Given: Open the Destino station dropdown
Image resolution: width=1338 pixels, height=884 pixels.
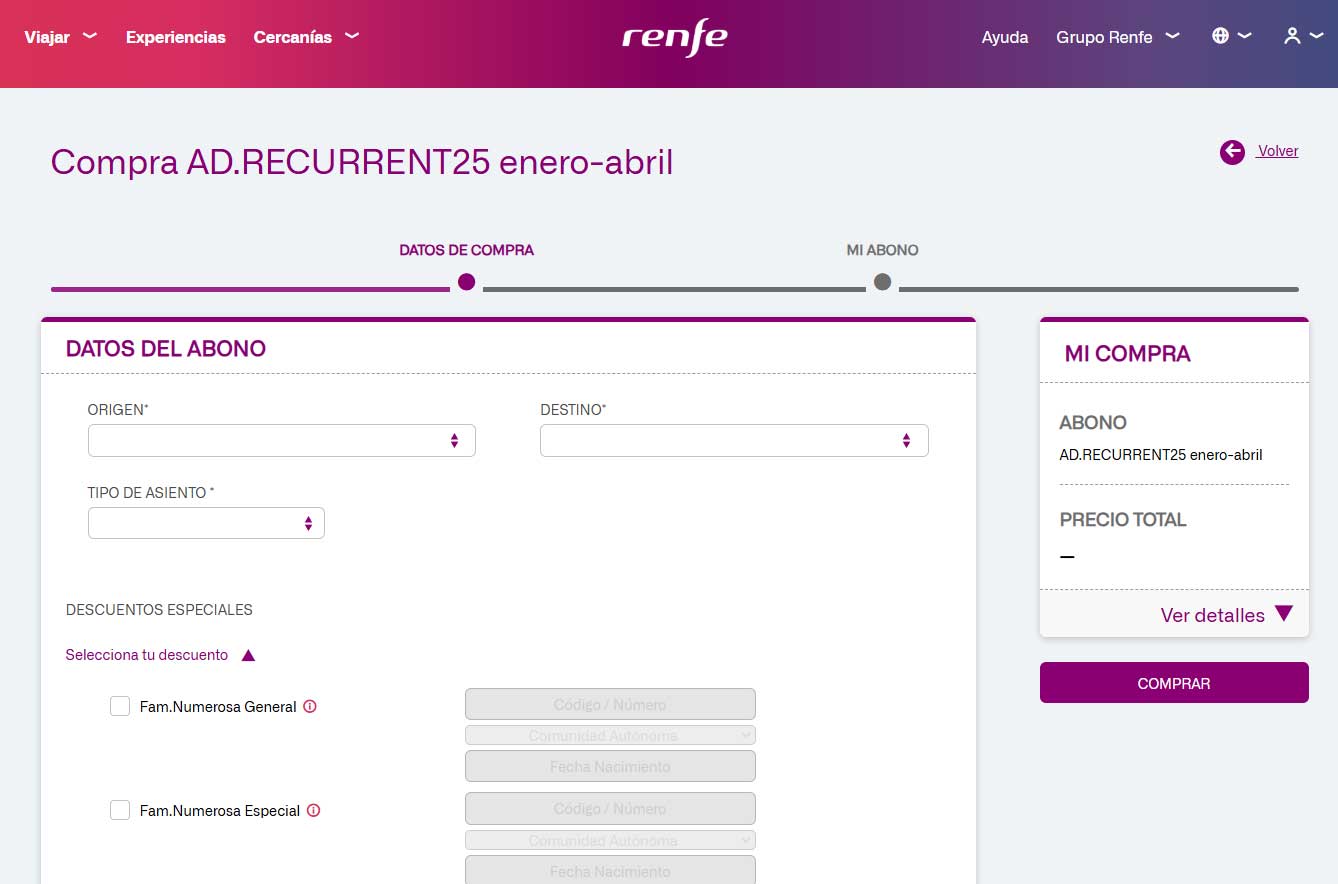Looking at the screenshot, I should pyautogui.click(x=733, y=441).
